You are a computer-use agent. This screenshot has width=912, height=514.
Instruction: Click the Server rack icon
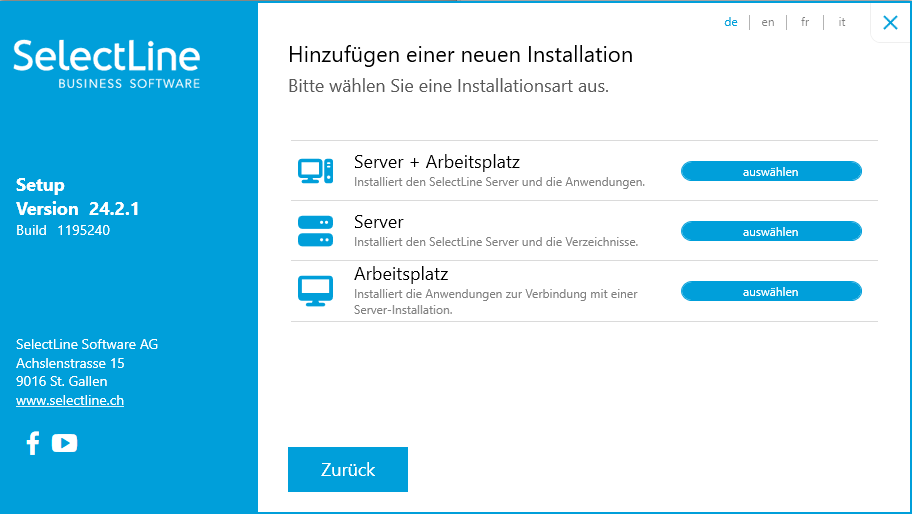click(315, 231)
